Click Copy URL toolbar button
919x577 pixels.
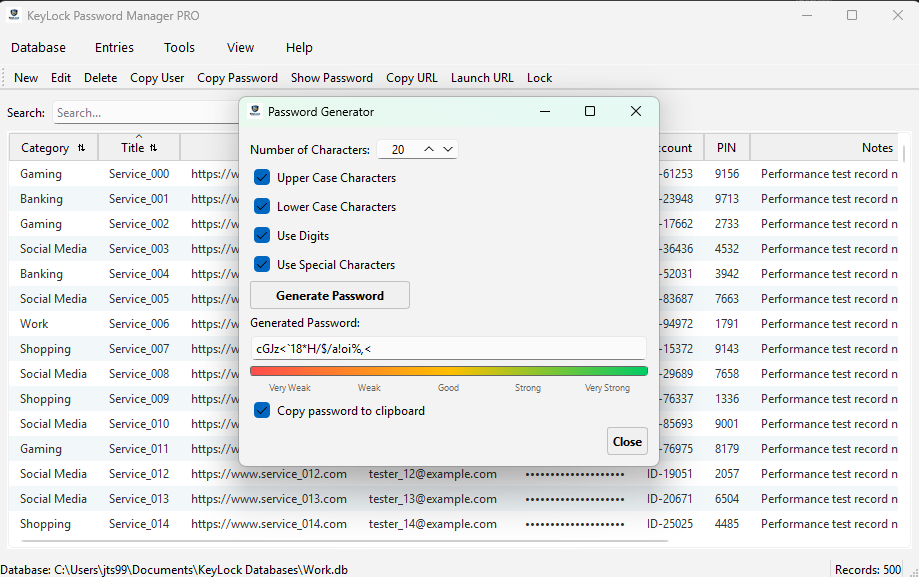tap(411, 78)
